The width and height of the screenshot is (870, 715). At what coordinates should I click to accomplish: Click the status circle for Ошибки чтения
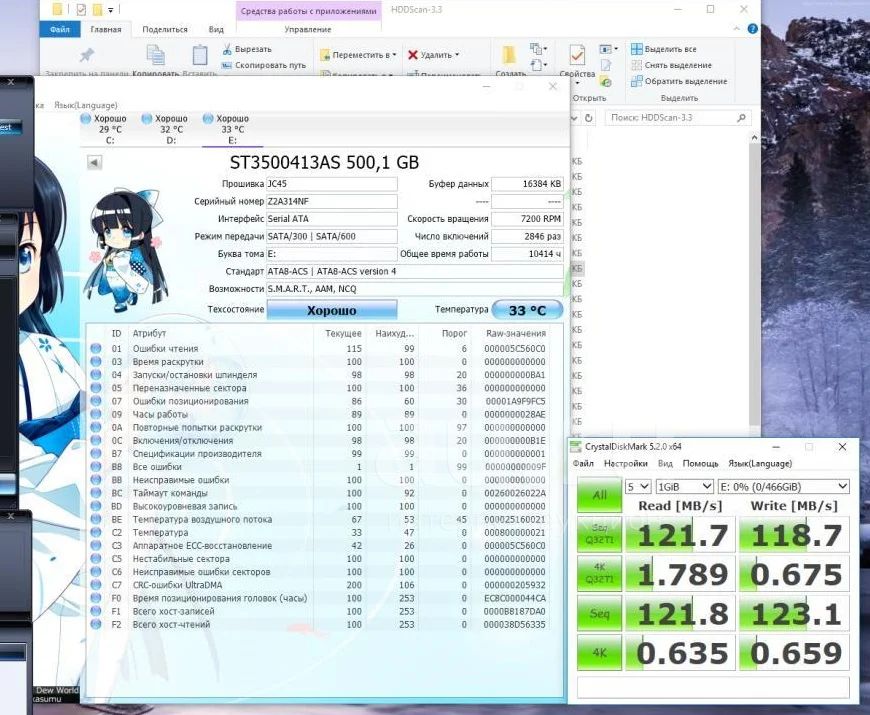(x=96, y=348)
